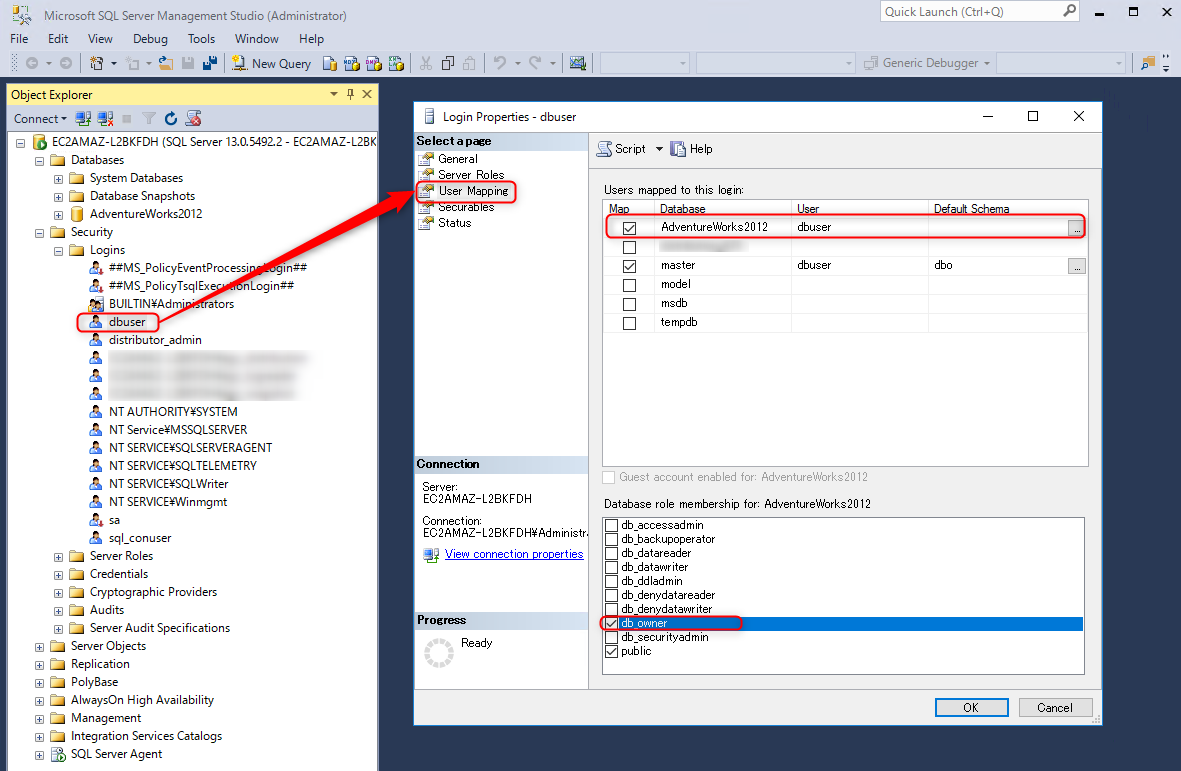
Task: Pin the Object Explorer panel
Action: (350, 94)
